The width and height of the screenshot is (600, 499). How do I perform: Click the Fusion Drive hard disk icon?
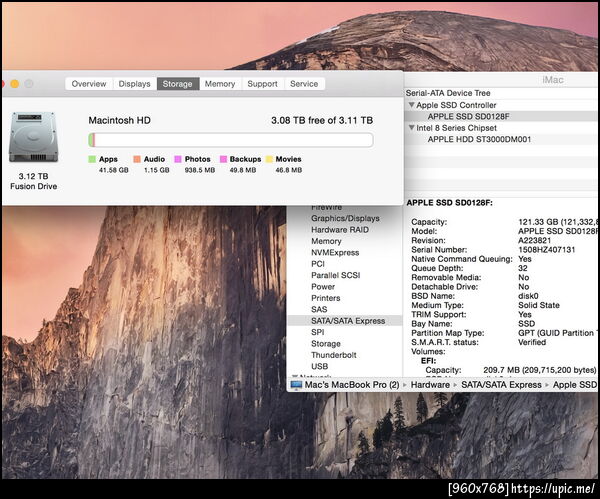34,137
